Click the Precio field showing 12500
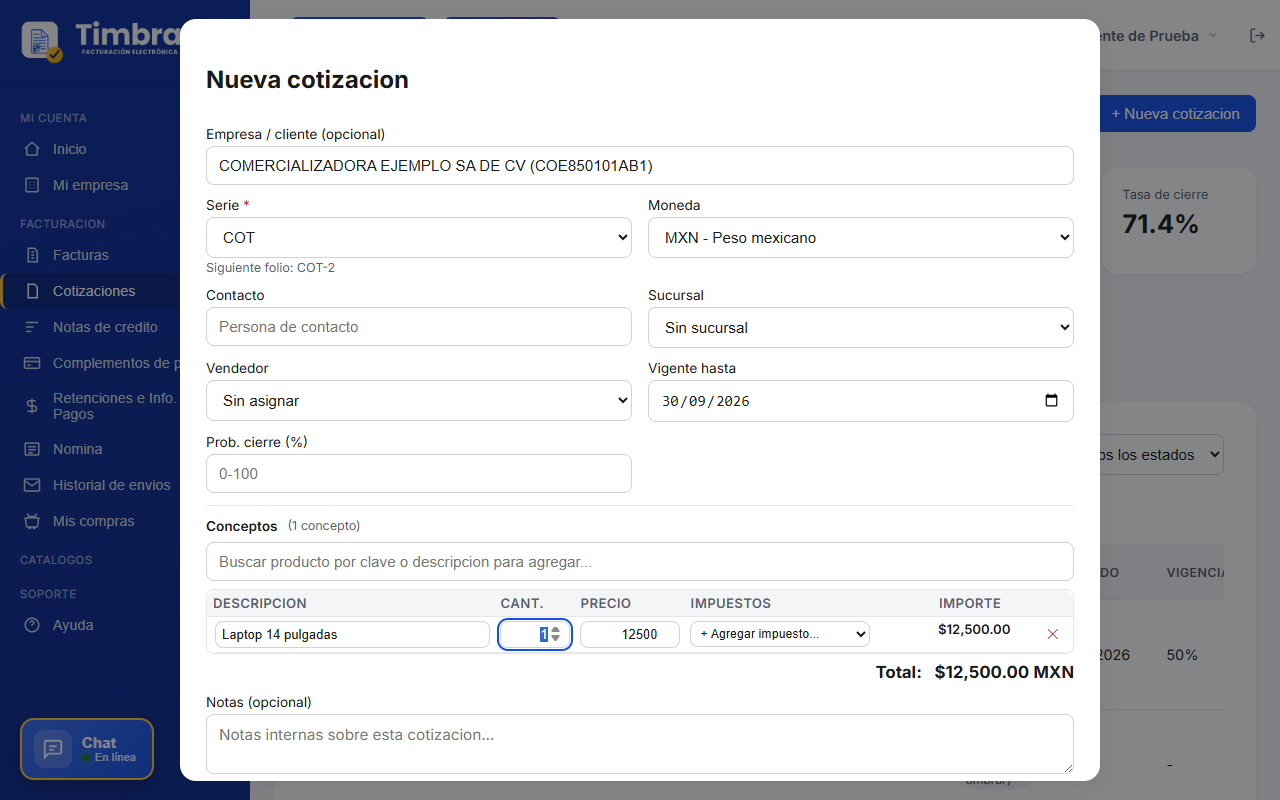 pyautogui.click(x=630, y=634)
